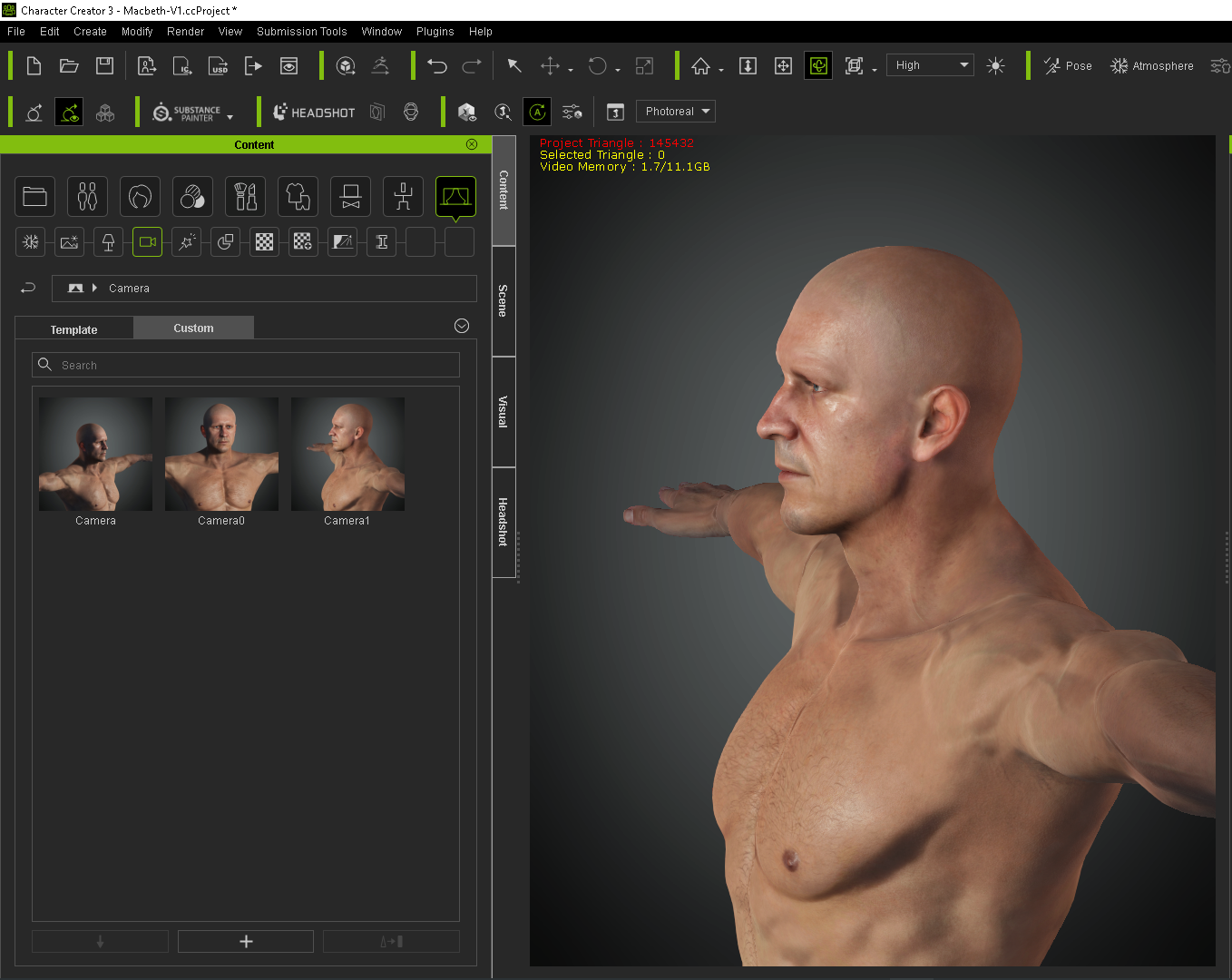This screenshot has height=980, width=1232.
Task: Expand the content panel options chevron
Action: (x=462, y=326)
